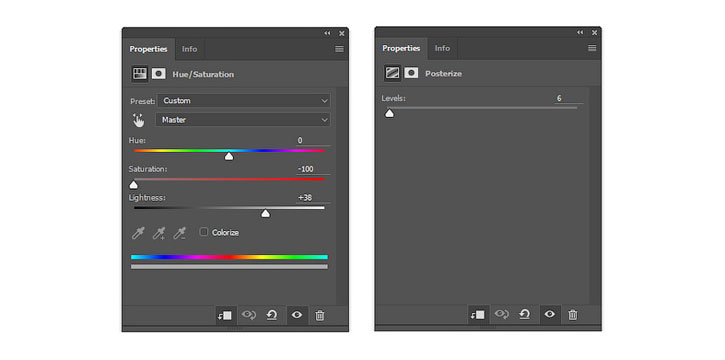
Task: Clip Hue/Saturation adjustment to layer below
Action: [226, 315]
